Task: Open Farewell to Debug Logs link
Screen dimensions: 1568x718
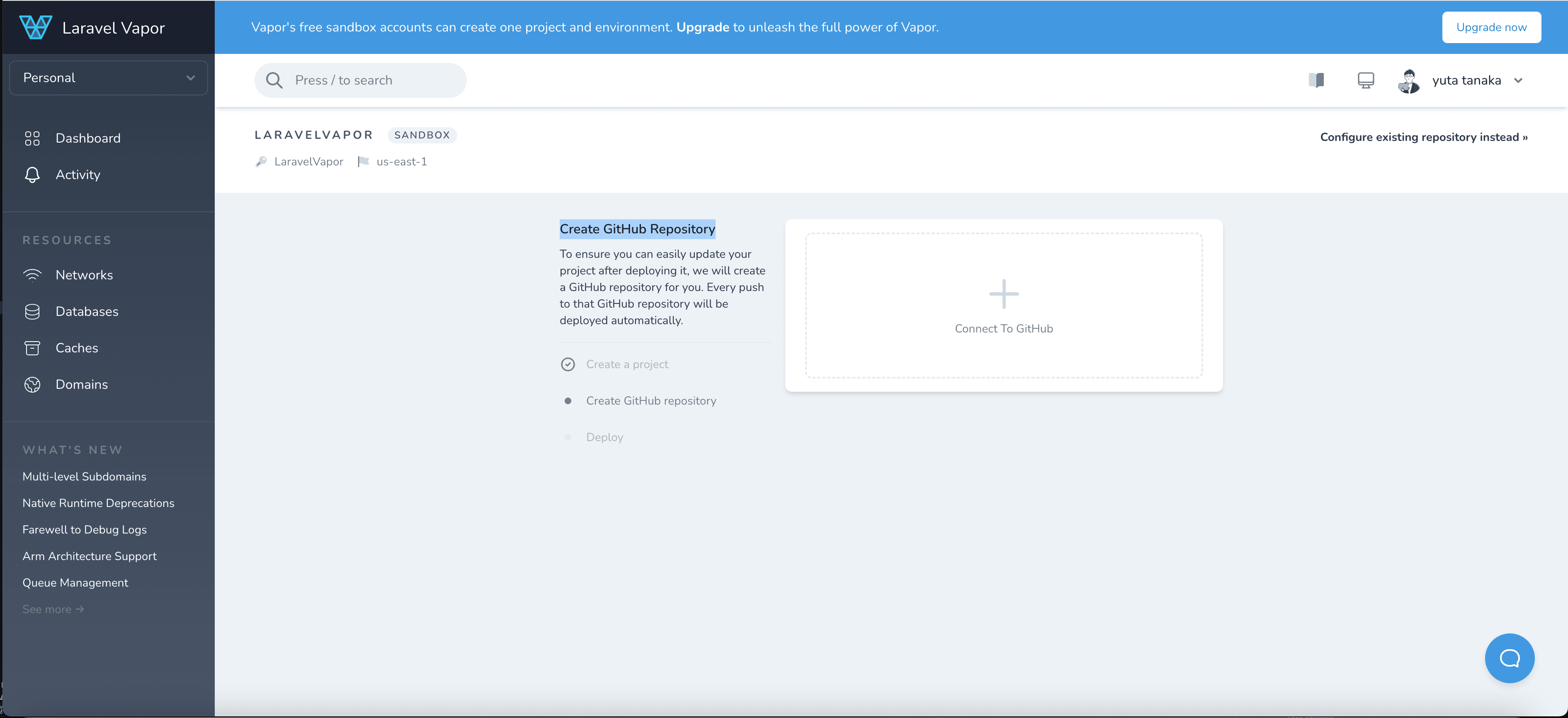Action: pyautogui.click(x=85, y=529)
